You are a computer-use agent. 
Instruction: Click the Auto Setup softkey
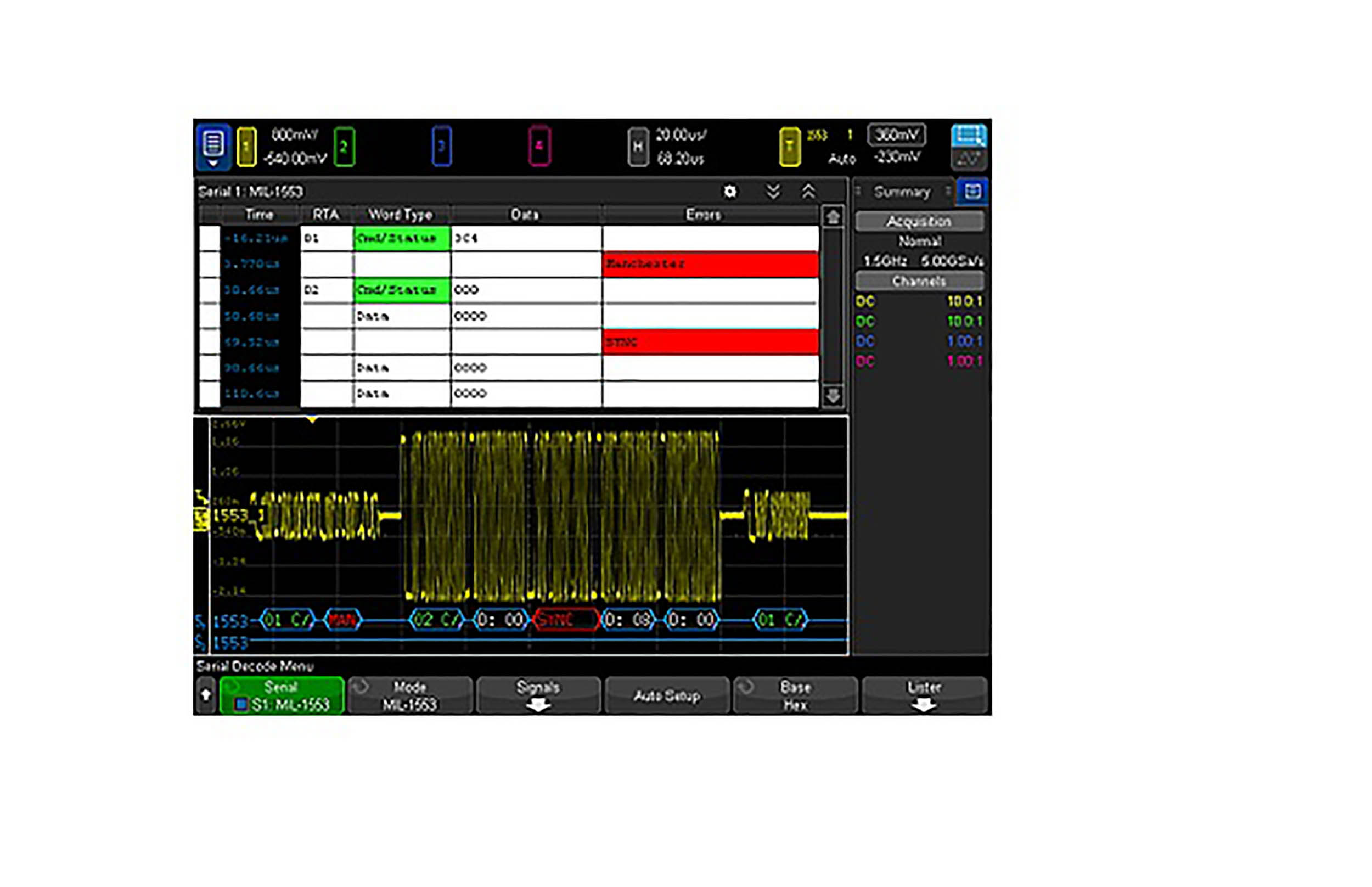pyautogui.click(x=667, y=696)
